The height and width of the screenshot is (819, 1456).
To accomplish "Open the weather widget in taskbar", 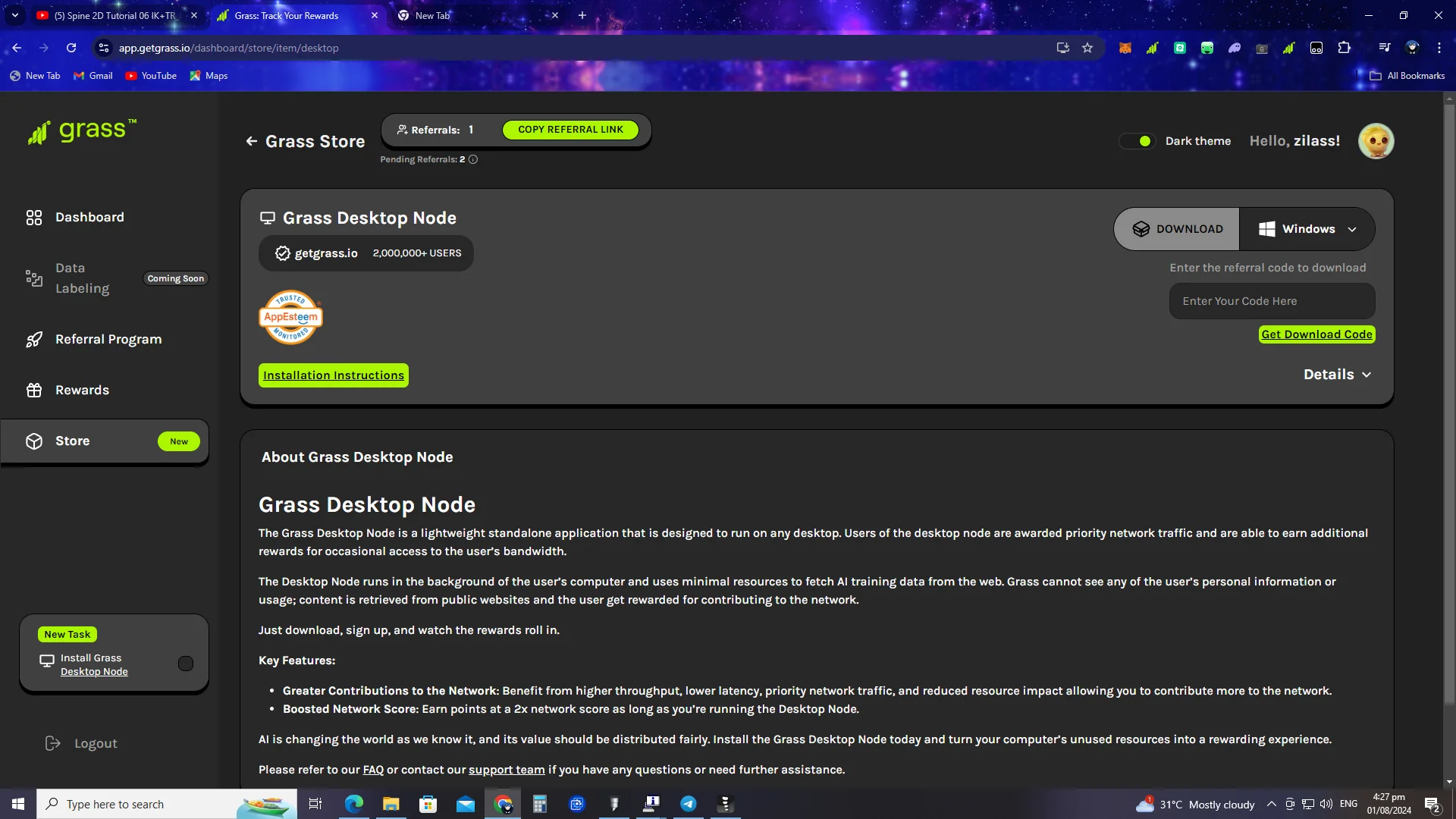I will click(x=1196, y=804).
